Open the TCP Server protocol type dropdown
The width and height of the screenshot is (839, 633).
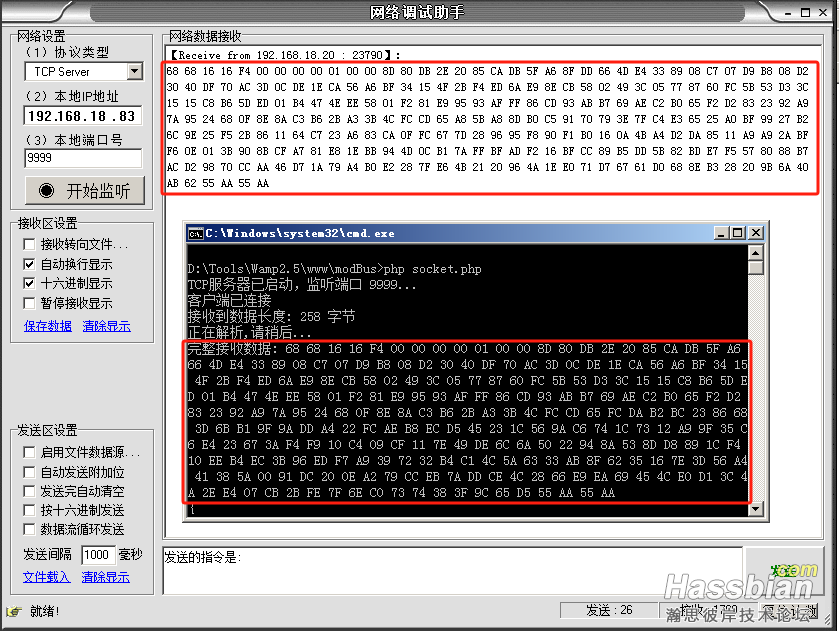(x=135, y=72)
